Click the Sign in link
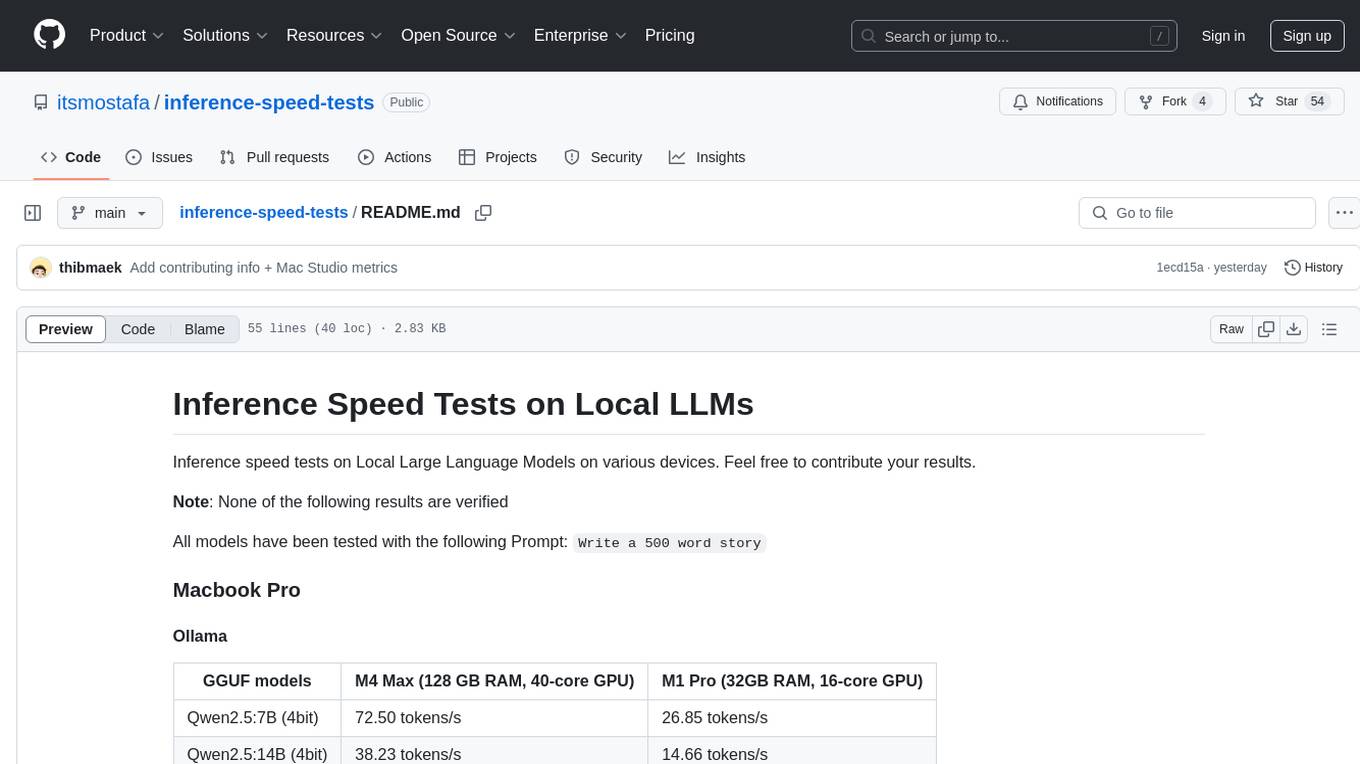 1223,36
